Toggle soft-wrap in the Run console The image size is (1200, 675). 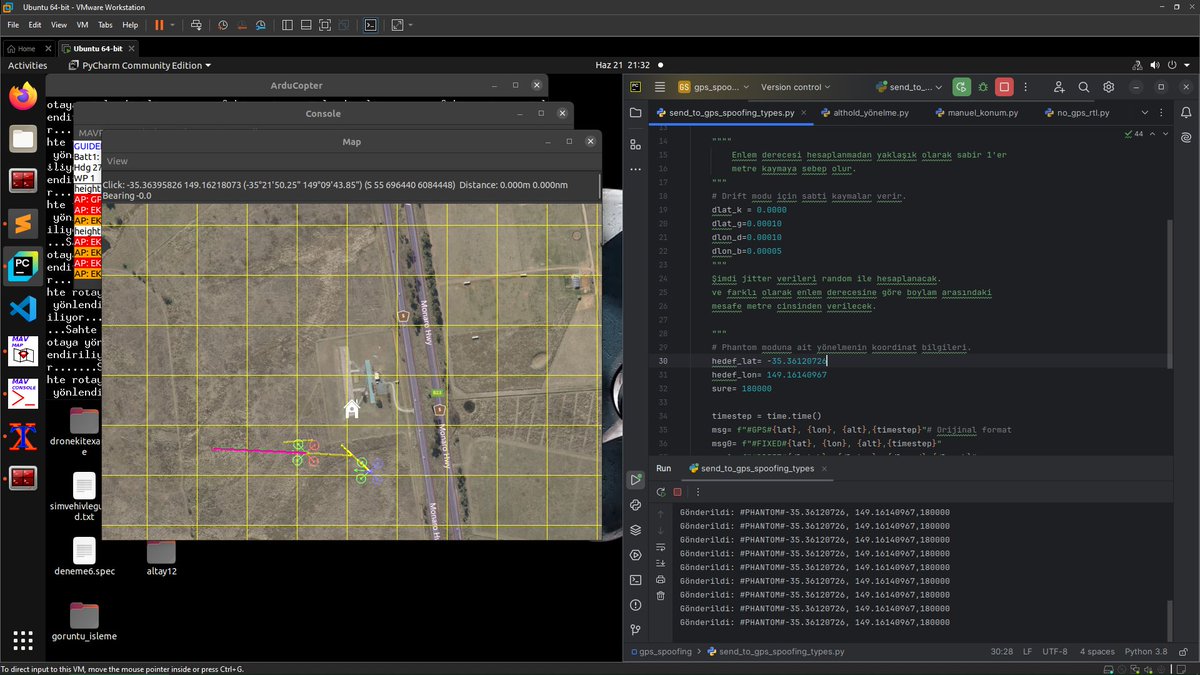click(661, 547)
